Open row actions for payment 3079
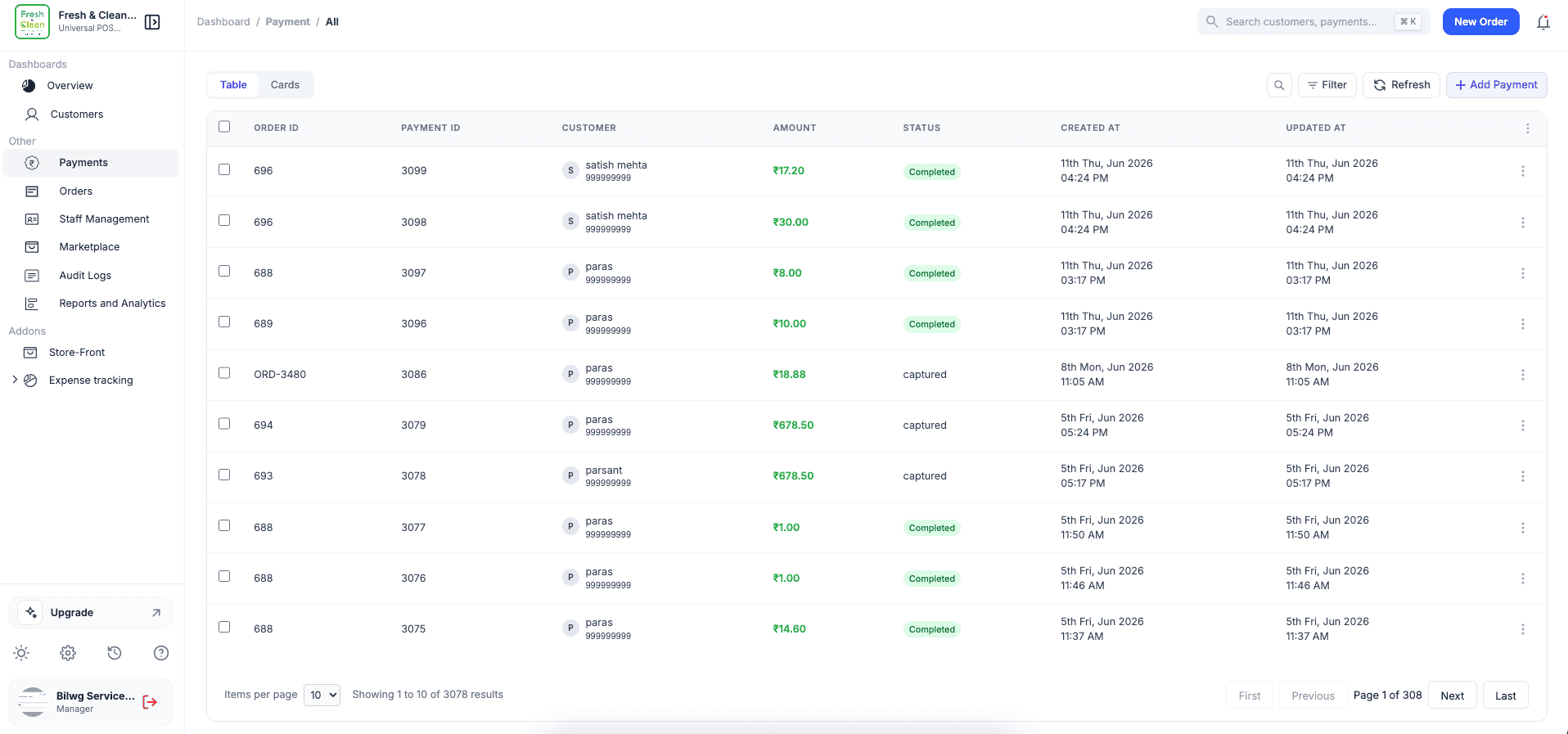 [1523, 426]
